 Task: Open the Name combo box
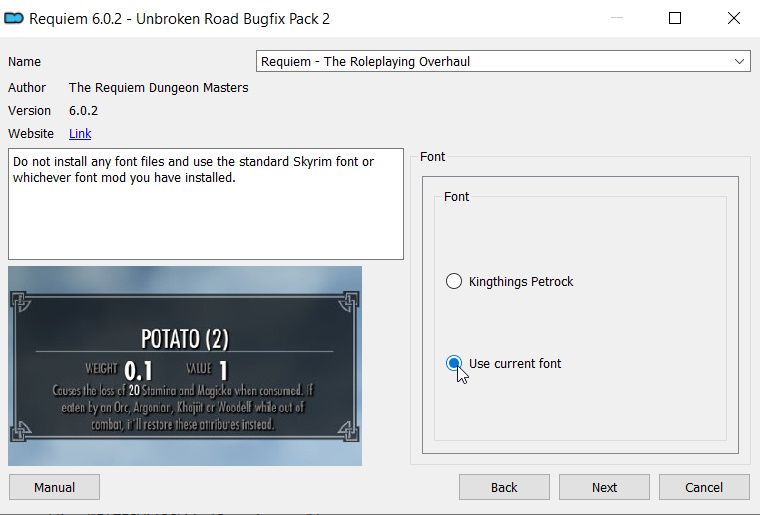[x=503, y=62]
